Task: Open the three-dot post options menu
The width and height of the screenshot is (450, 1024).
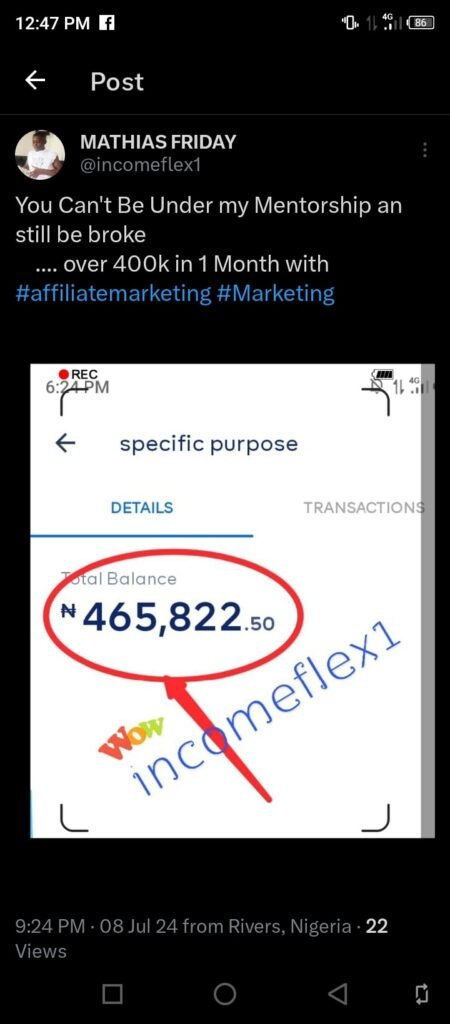Action: tap(425, 150)
